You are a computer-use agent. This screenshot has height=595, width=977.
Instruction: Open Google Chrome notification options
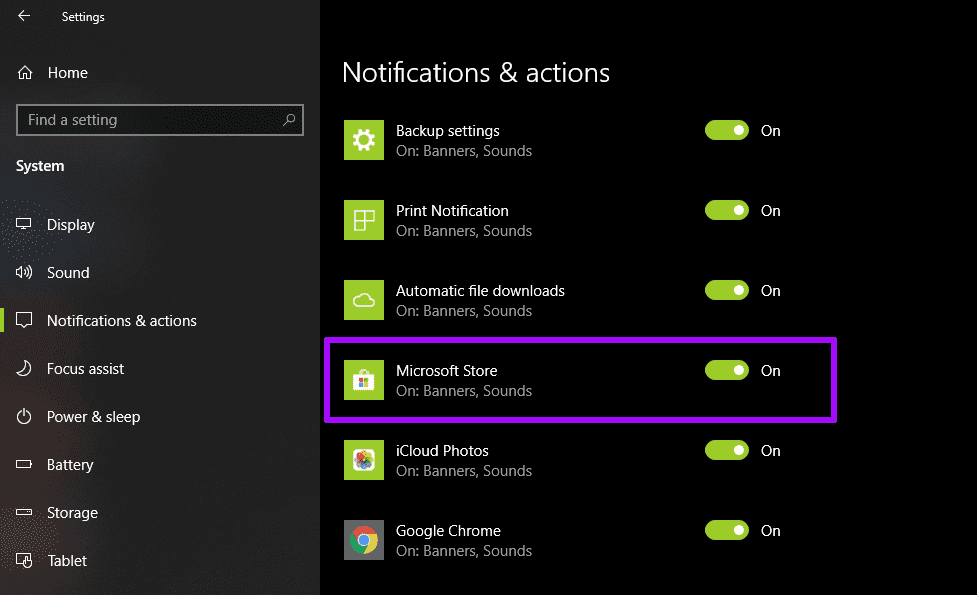[448, 530]
